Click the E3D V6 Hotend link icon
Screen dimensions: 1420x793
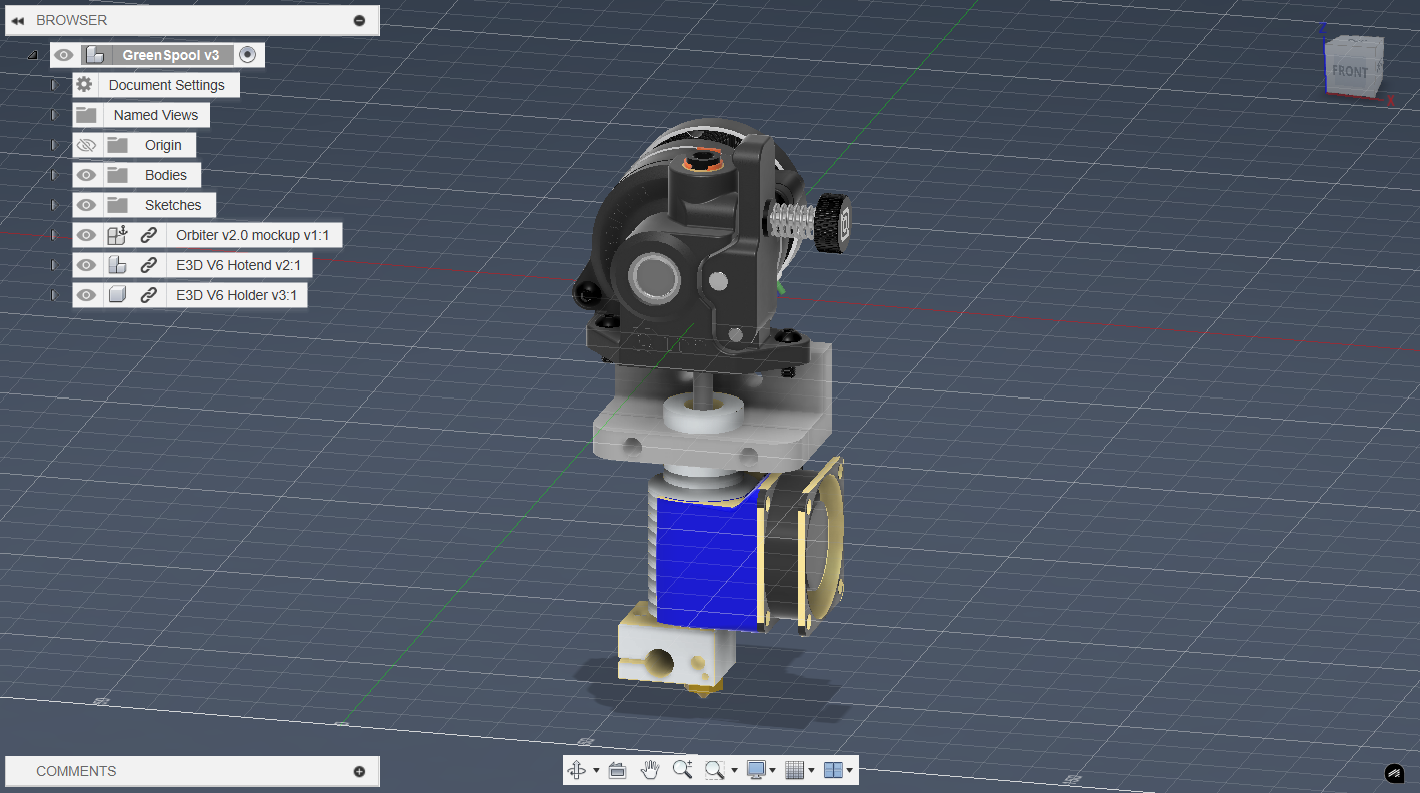[149, 265]
